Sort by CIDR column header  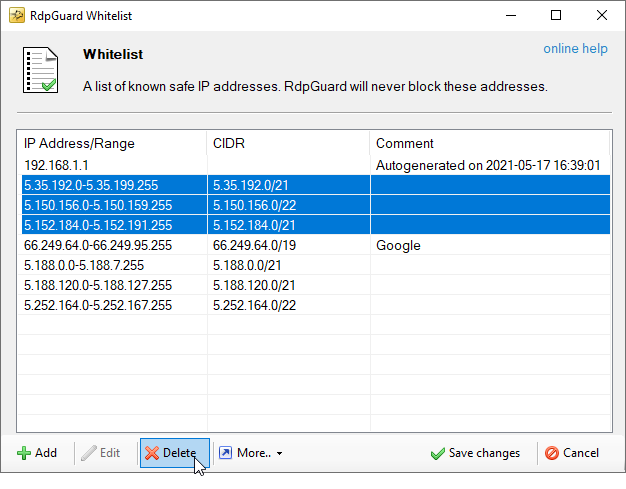click(x=288, y=143)
